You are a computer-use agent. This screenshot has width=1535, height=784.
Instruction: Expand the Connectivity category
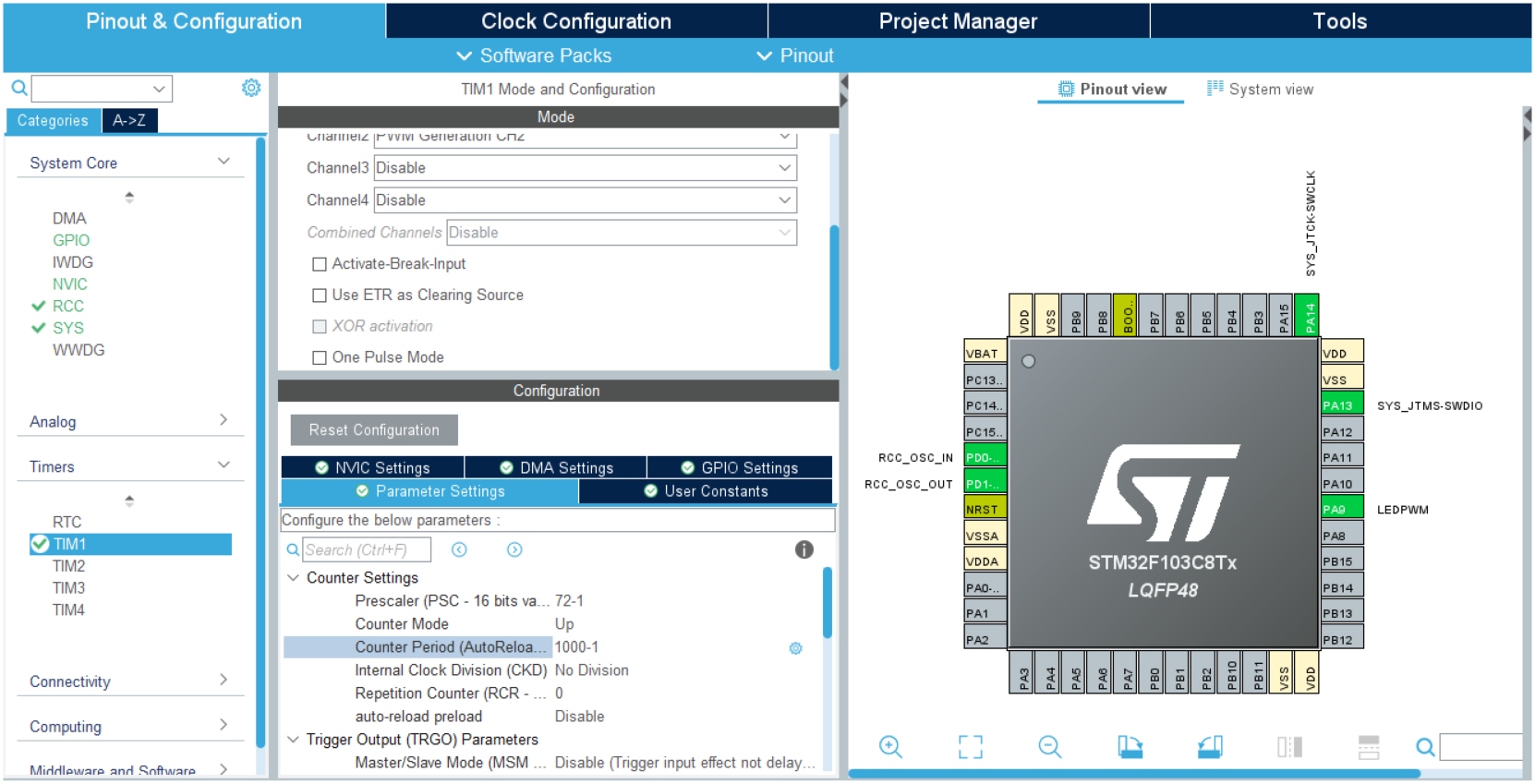224,681
